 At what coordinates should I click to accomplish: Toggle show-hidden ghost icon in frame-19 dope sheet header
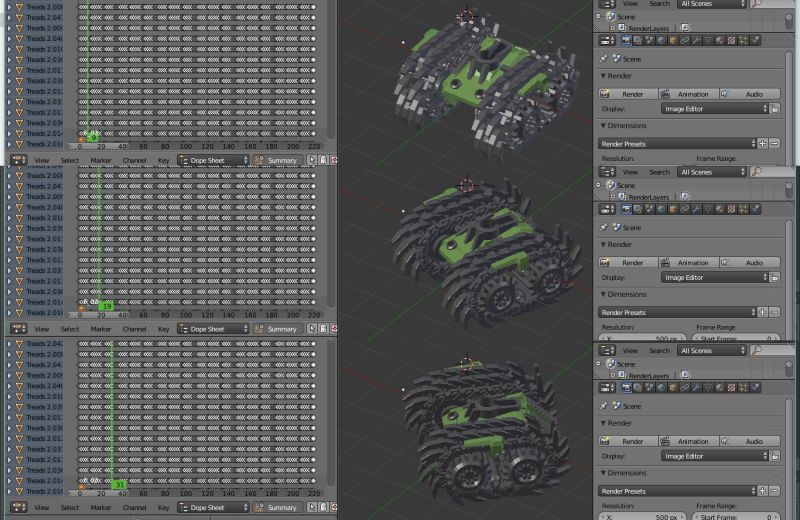323,329
